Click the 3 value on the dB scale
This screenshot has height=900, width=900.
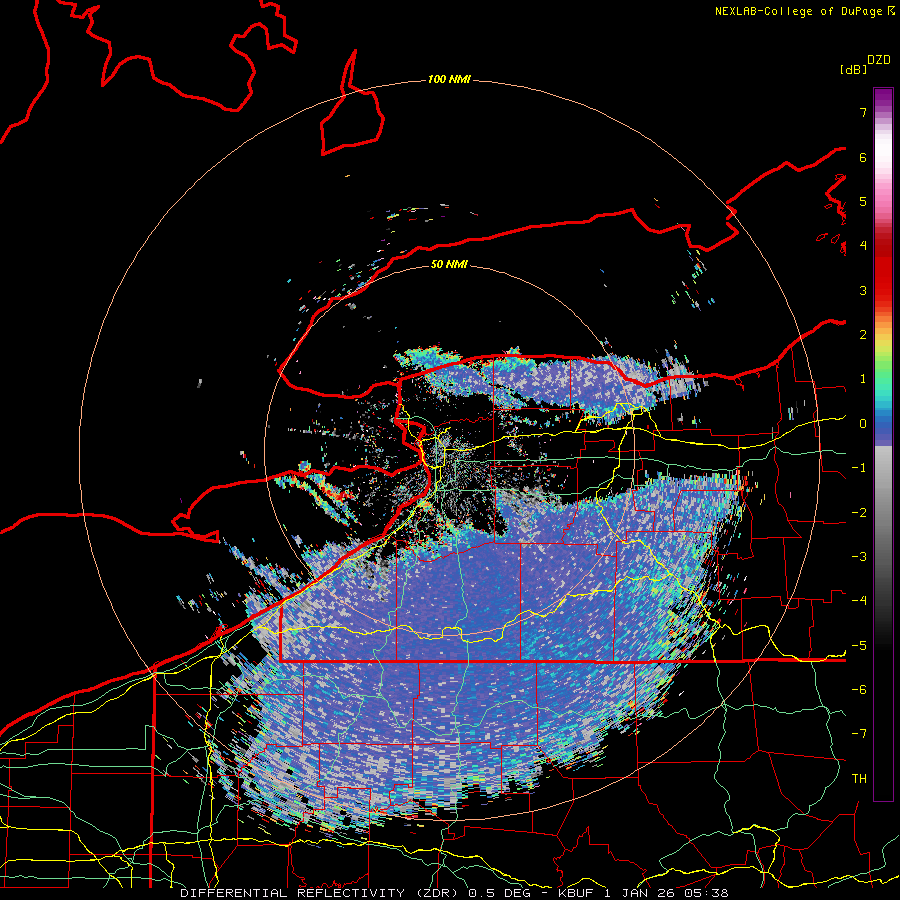coord(863,290)
